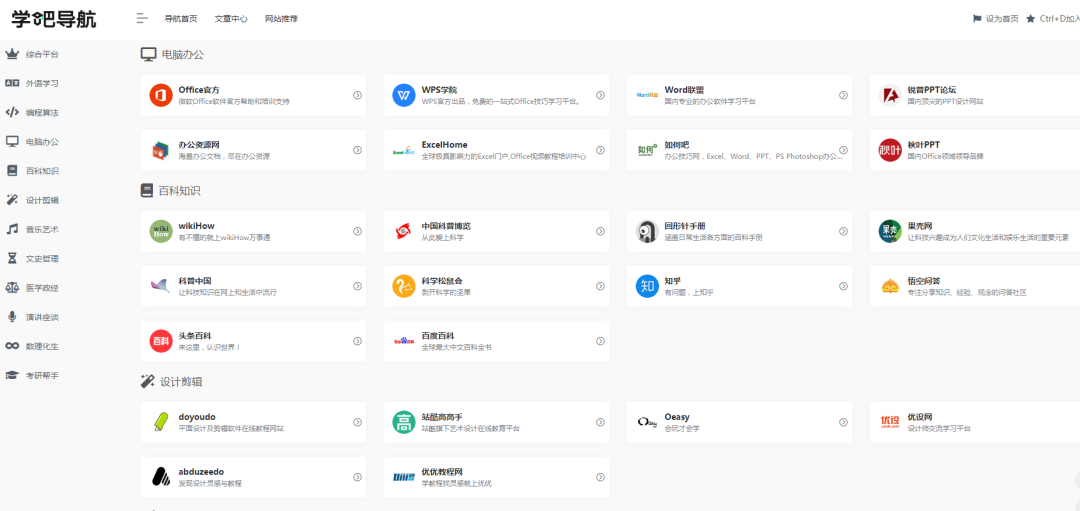The width and height of the screenshot is (1080, 511).
Task: Select 数理化生 in the sidebar
Action: 42,346
